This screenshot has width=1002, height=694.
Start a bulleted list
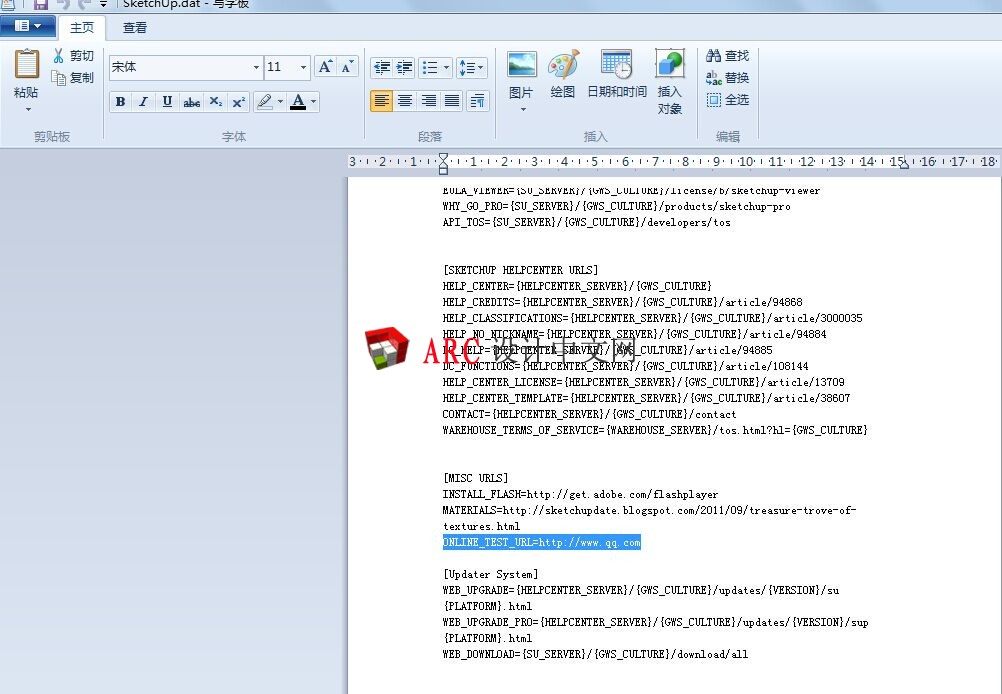click(x=430, y=67)
